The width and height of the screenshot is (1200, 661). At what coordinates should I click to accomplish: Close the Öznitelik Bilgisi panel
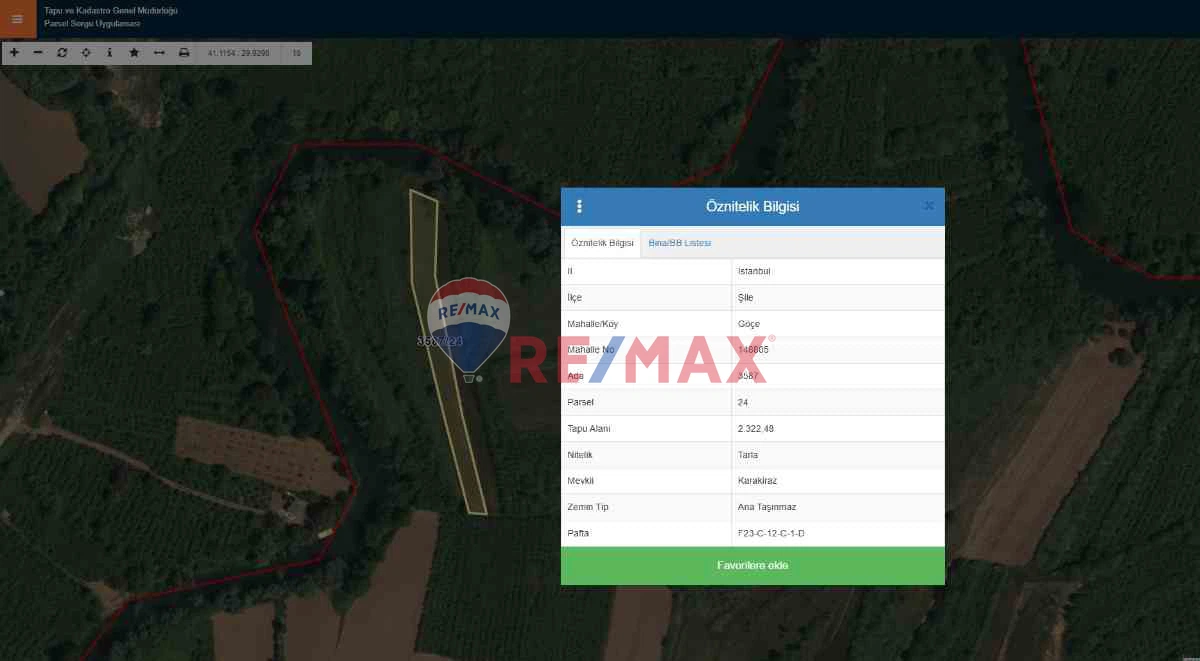click(929, 206)
